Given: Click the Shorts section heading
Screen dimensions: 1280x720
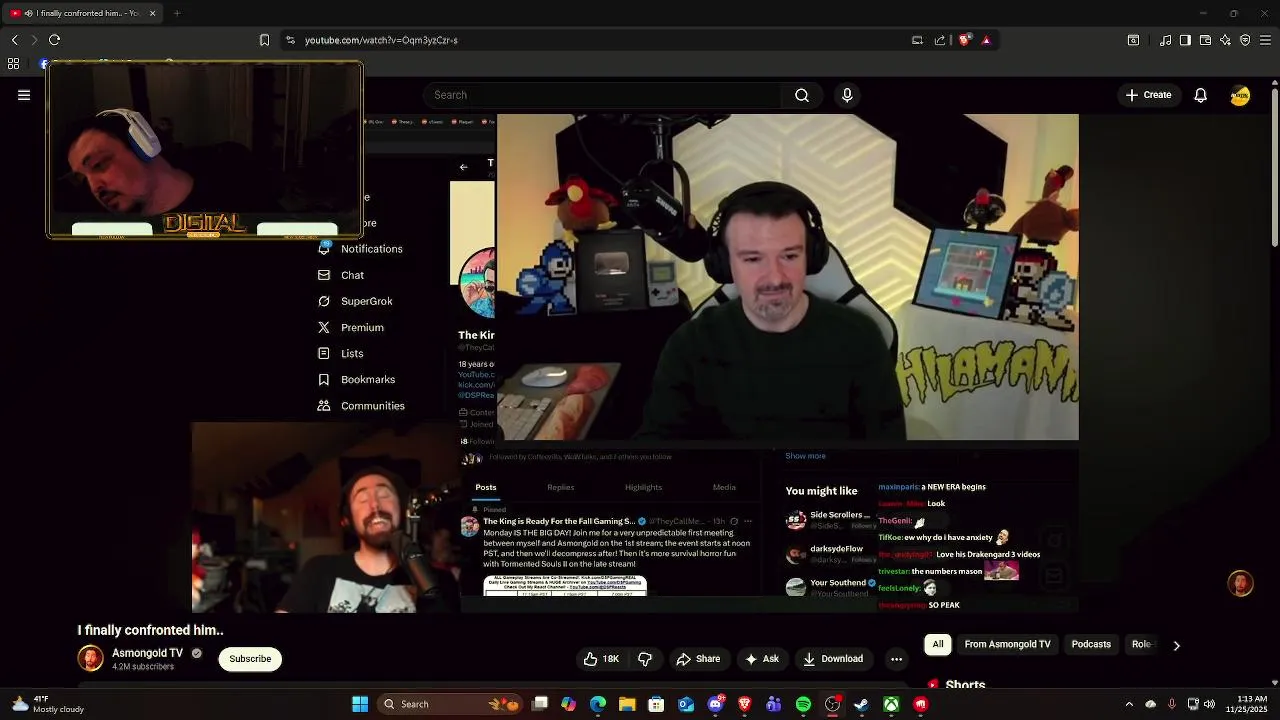Looking at the screenshot, I should tap(965, 685).
